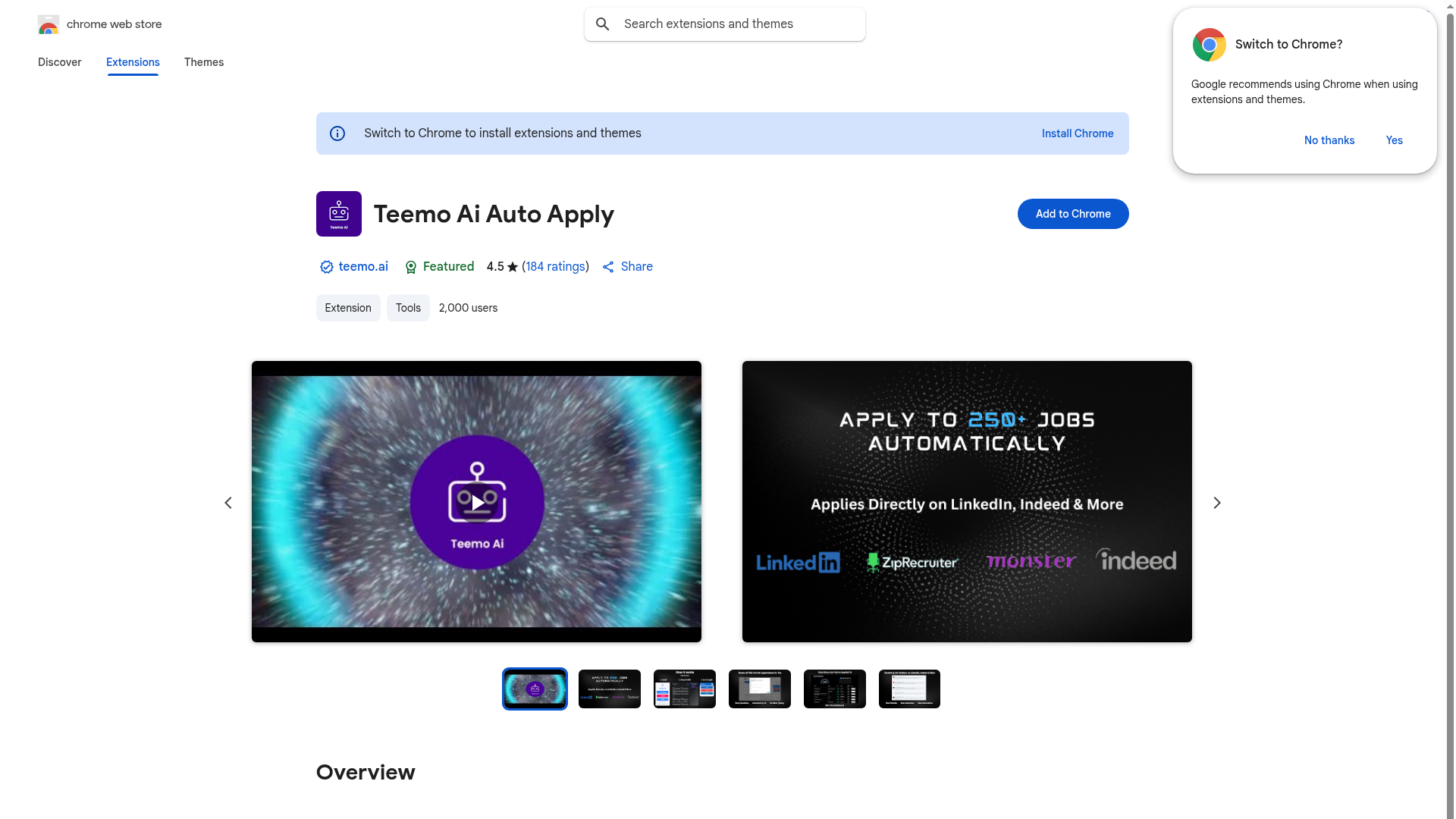
Task: Click the Teemo Ai extension logo
Action: pos(338,214)
